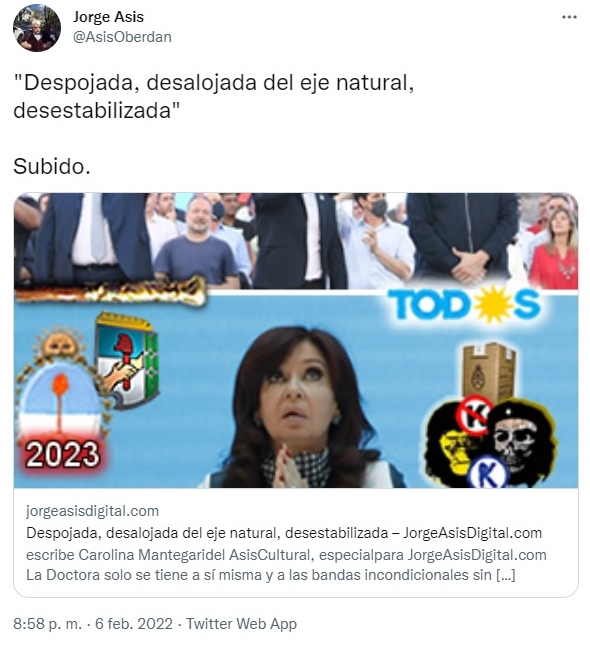
Task: Click the cardboard ballot box icon
Action: tap(489, 372)
